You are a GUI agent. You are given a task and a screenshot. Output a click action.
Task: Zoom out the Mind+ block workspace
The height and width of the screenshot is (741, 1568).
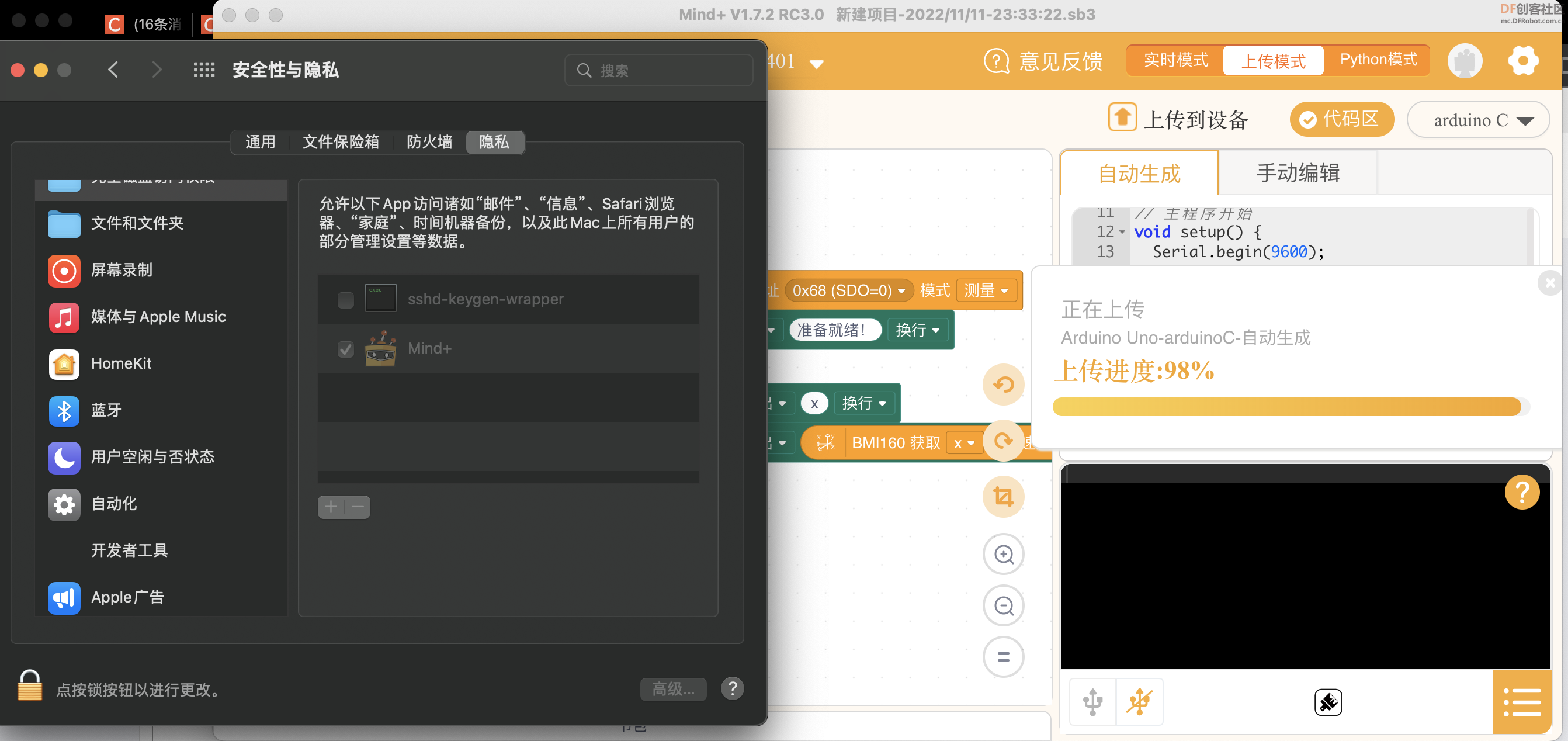(1004, 606)
